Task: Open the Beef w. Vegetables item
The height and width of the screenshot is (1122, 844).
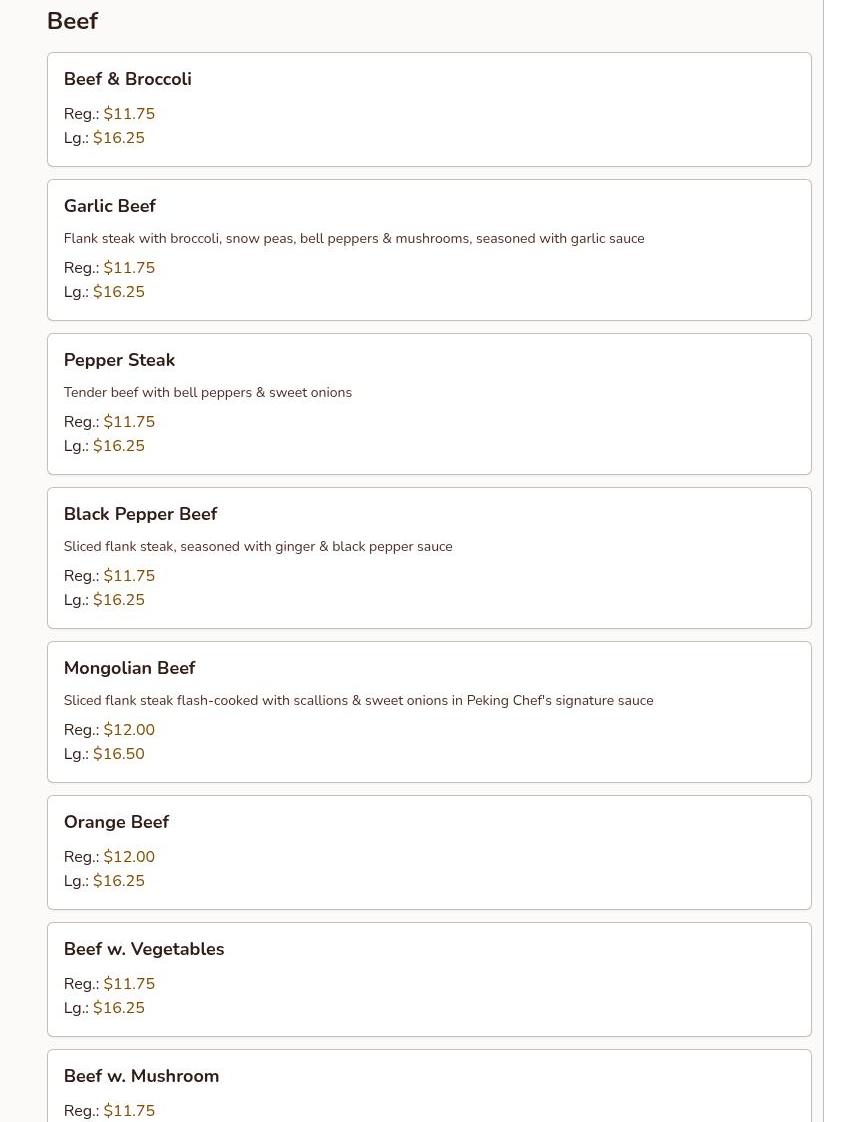Action: 144,949
